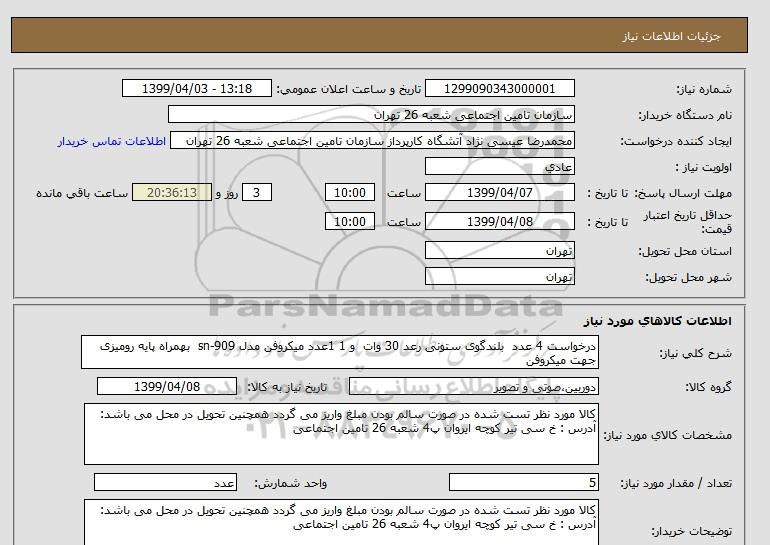Viewport: 770px width, 545px height.
Task: Click the response deadline hour field 10:00
Action: tap(350, 192)
